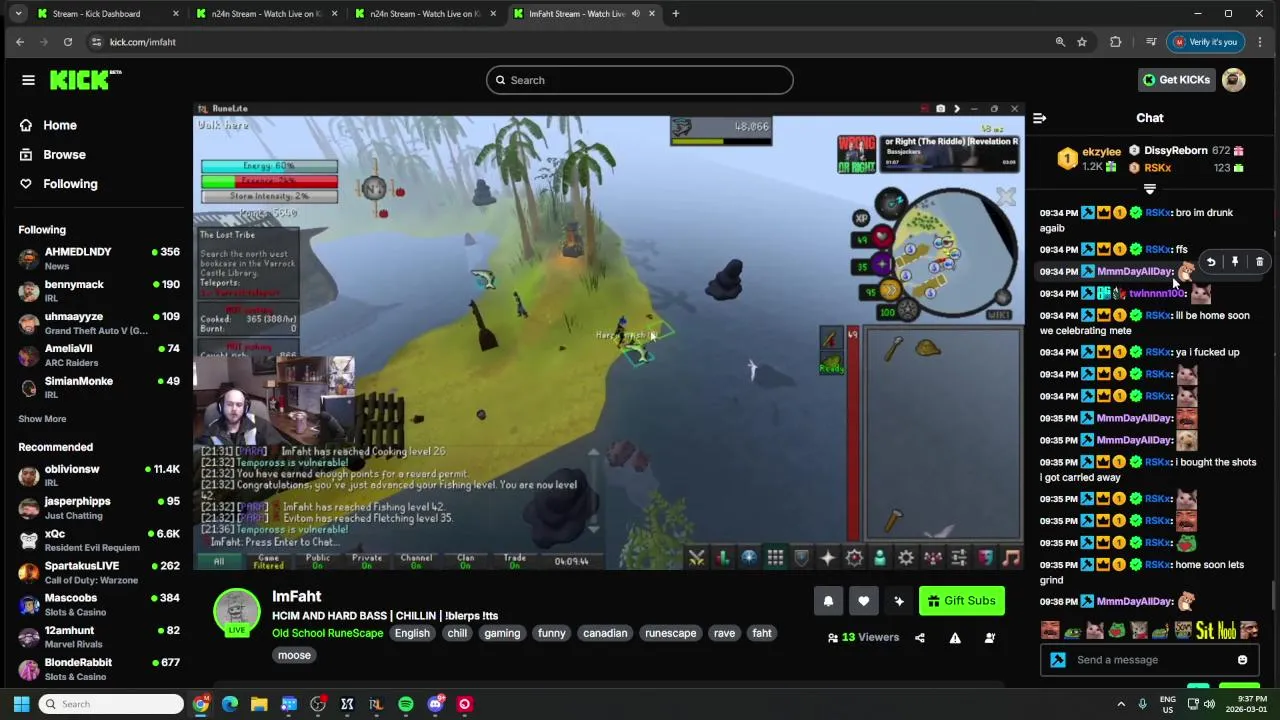Image resolution: width=1280 pixels, height=720 pixels.
Task: Click the sparkle subscribe icon
Action: click(899, 601)
